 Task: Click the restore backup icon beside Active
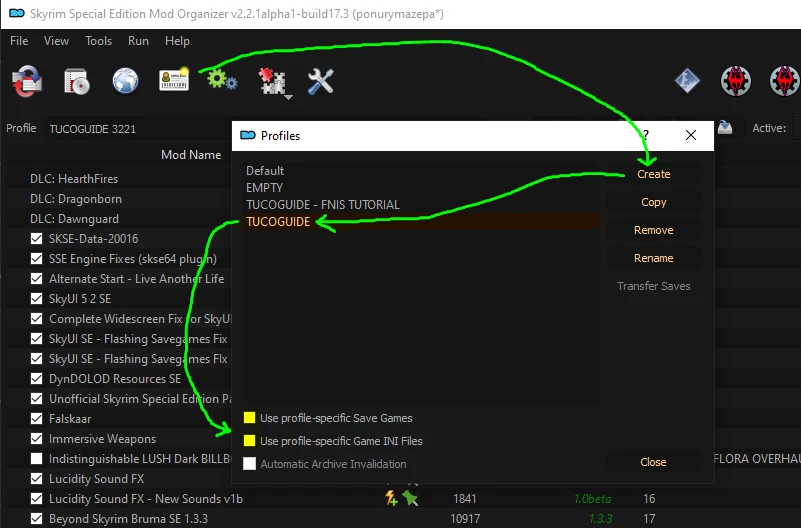[x=725, y=128]
